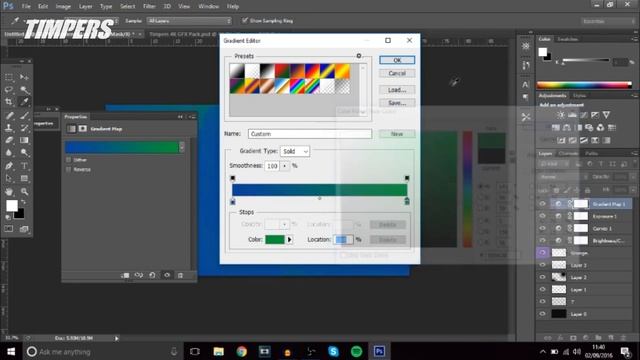Add a Channel Mixer adjustment
This screenshot has width=640, height=360.
coord(600,128)
